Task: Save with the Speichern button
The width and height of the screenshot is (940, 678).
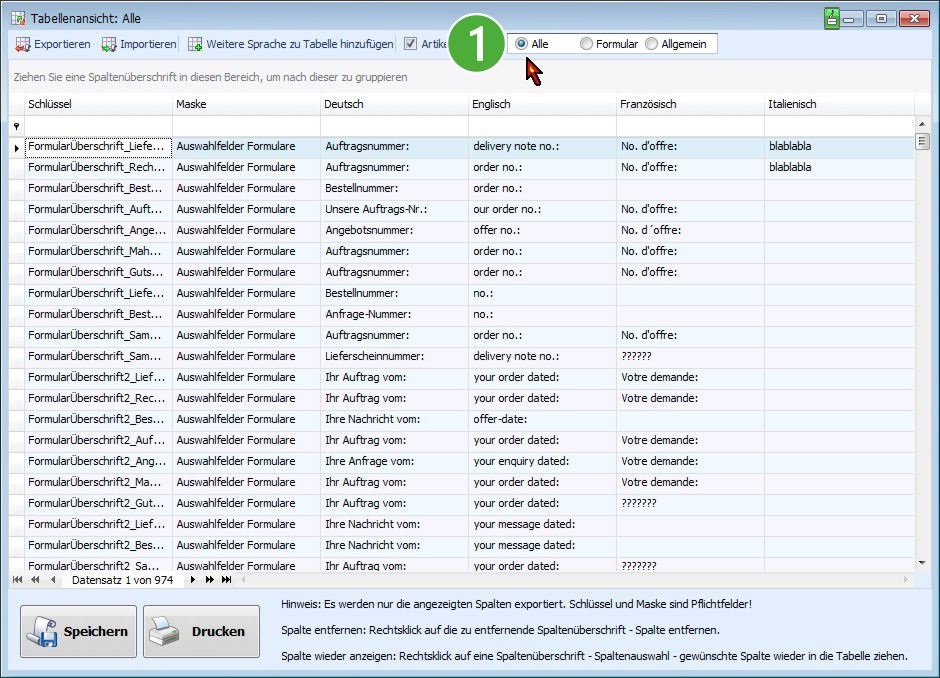Action: click(79, 631)
